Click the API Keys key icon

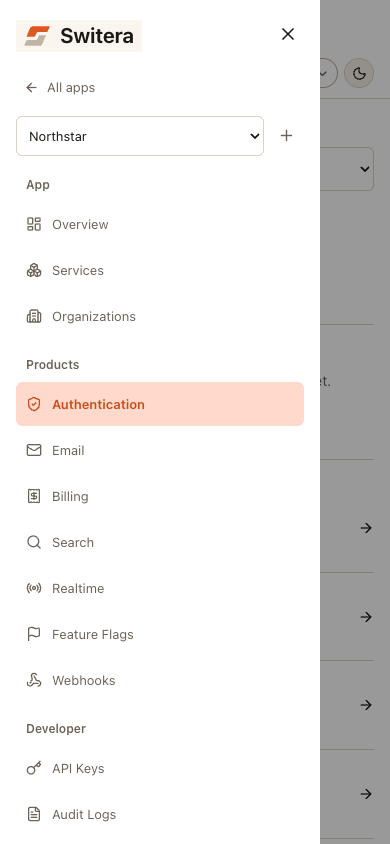pos(34,769)
